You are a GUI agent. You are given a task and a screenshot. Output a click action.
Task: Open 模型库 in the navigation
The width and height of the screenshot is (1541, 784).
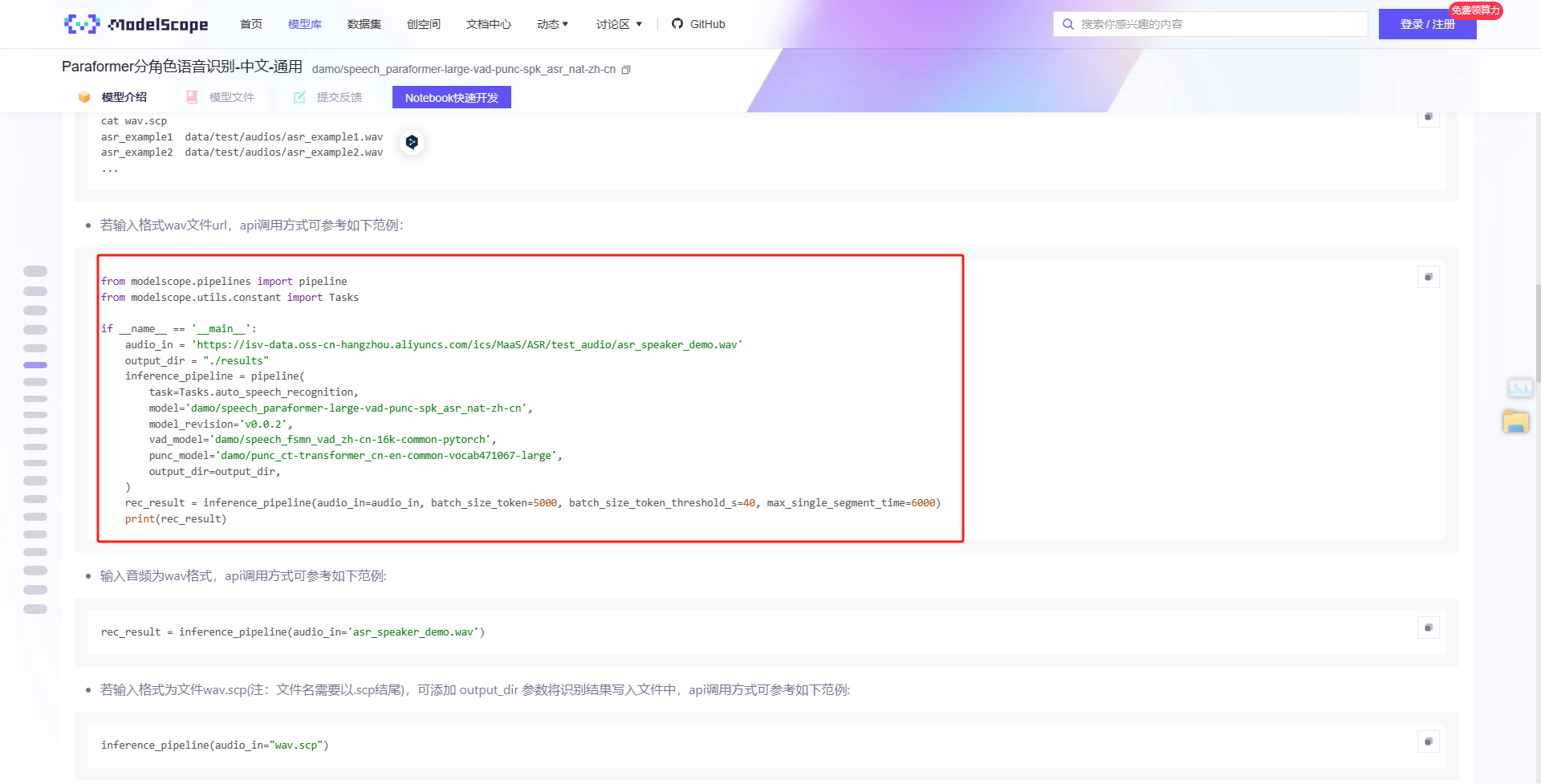click(305, 24)
